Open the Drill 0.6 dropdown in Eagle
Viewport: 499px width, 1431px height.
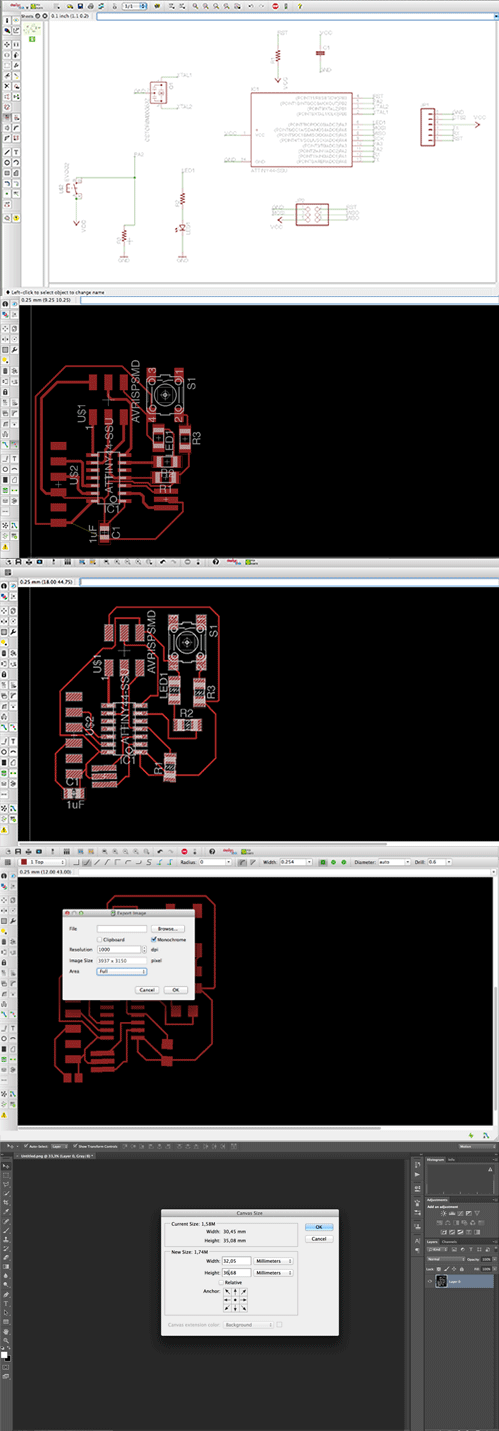(x=440, y=860)
